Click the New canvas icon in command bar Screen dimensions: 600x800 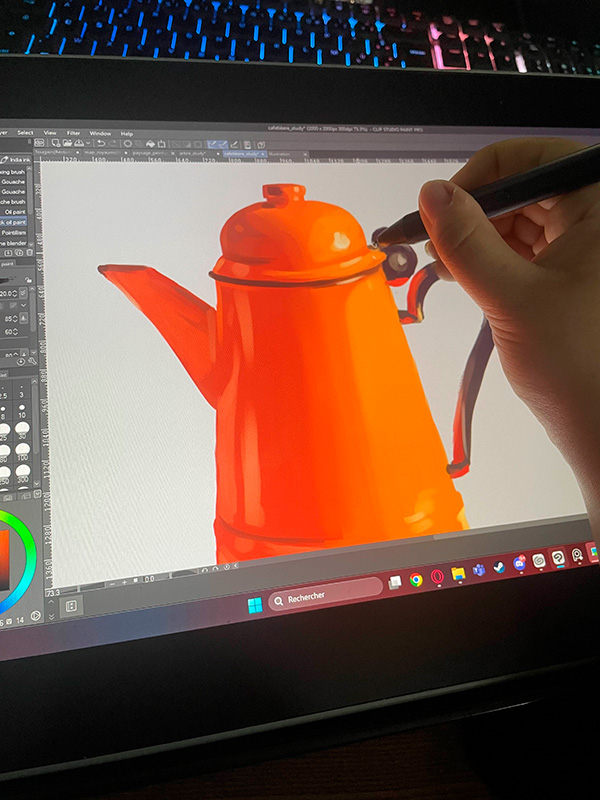click(x=56, y=143)
